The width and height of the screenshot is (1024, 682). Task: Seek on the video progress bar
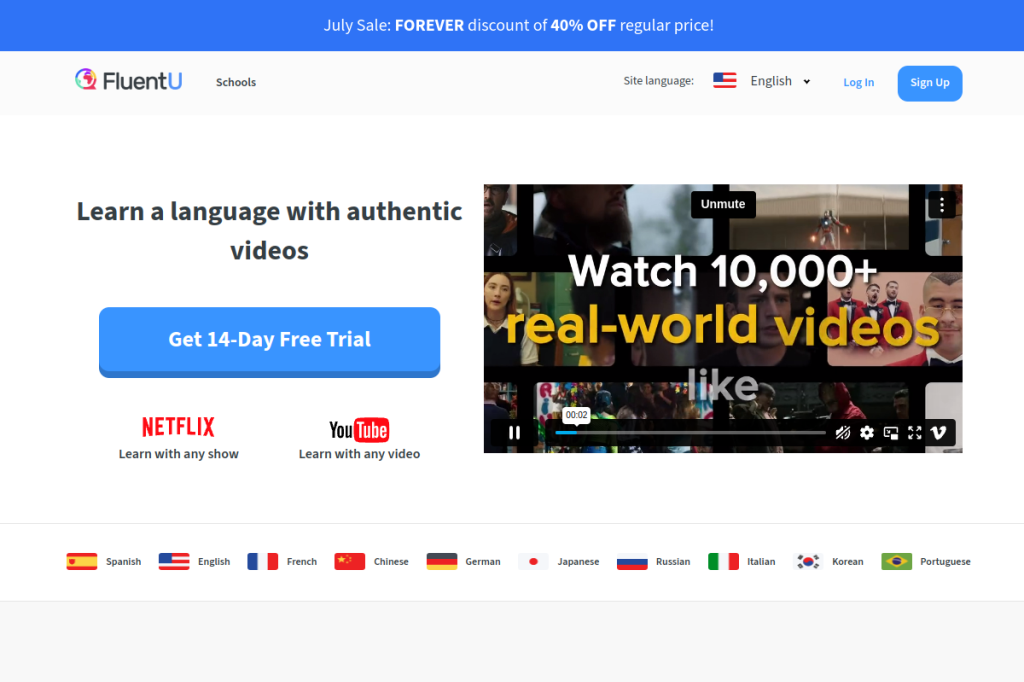click(x=690, y=432)
